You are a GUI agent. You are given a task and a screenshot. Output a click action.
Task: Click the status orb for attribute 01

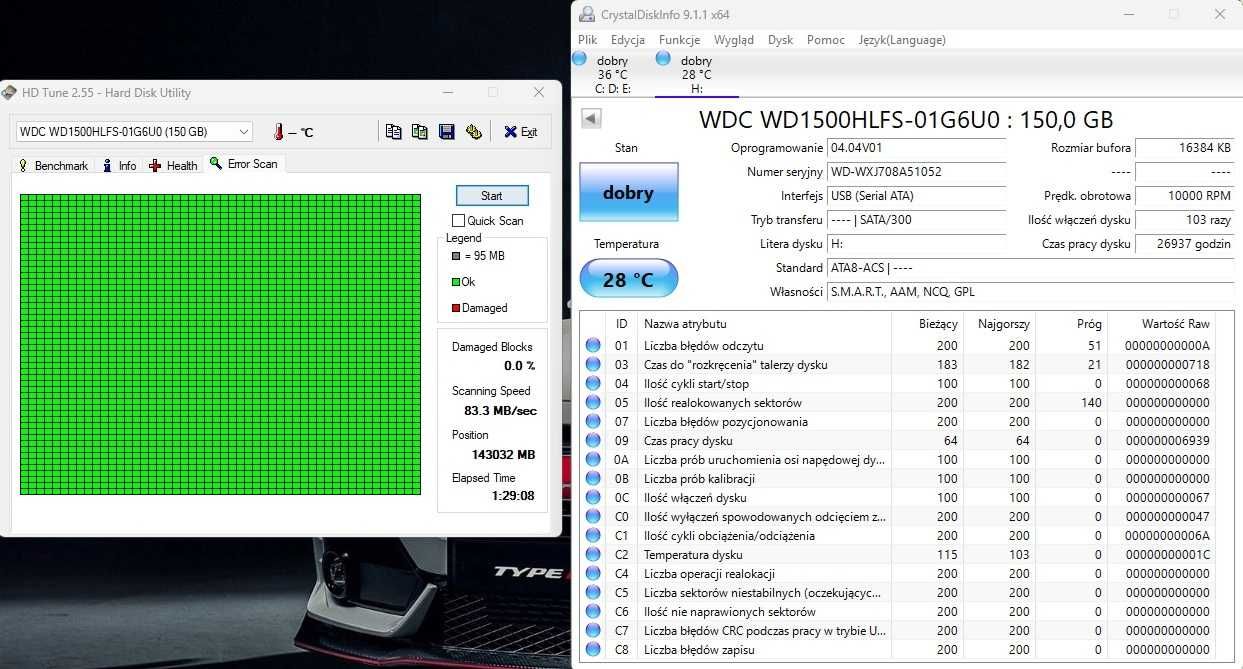coord(593,345)
